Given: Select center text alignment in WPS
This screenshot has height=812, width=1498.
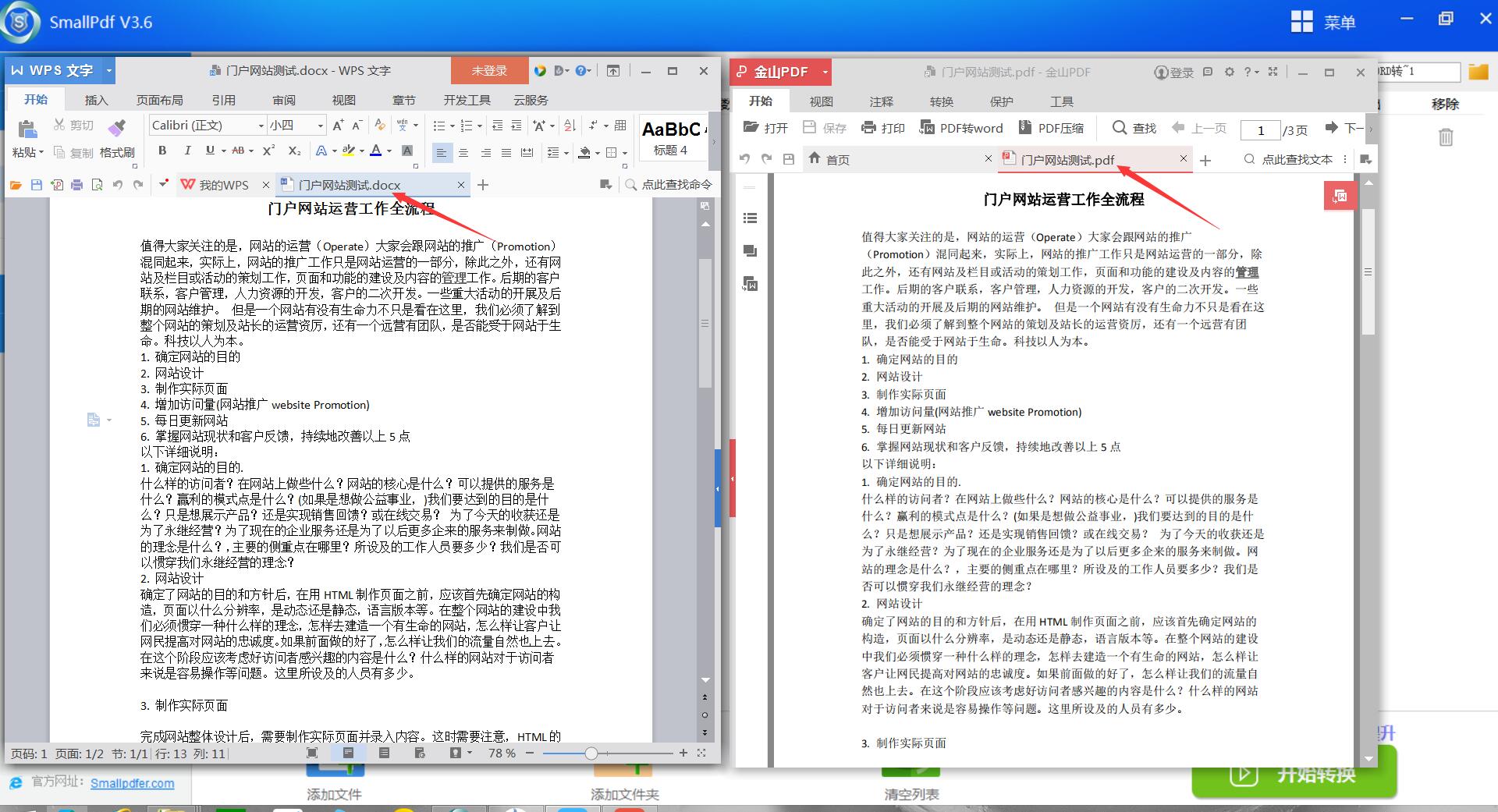Looking at the screenshot, I should tap(463, 153).
